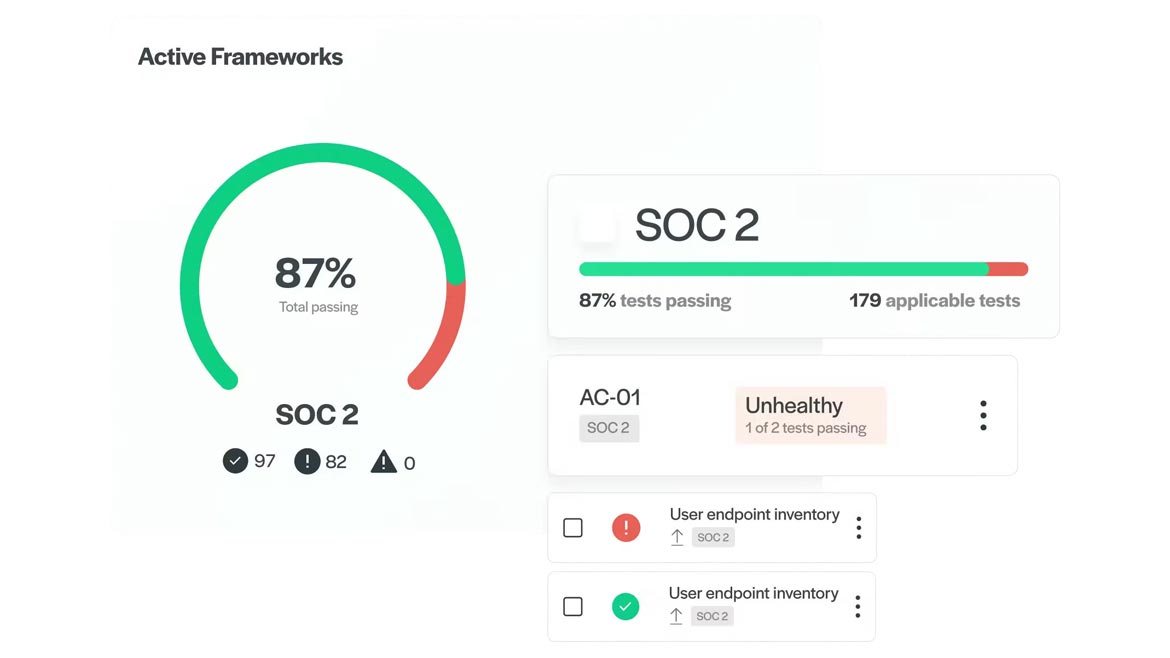Screen dimensions: 1170x658
Task: Click the warning triangle count icon
Action: coord(383,462)
